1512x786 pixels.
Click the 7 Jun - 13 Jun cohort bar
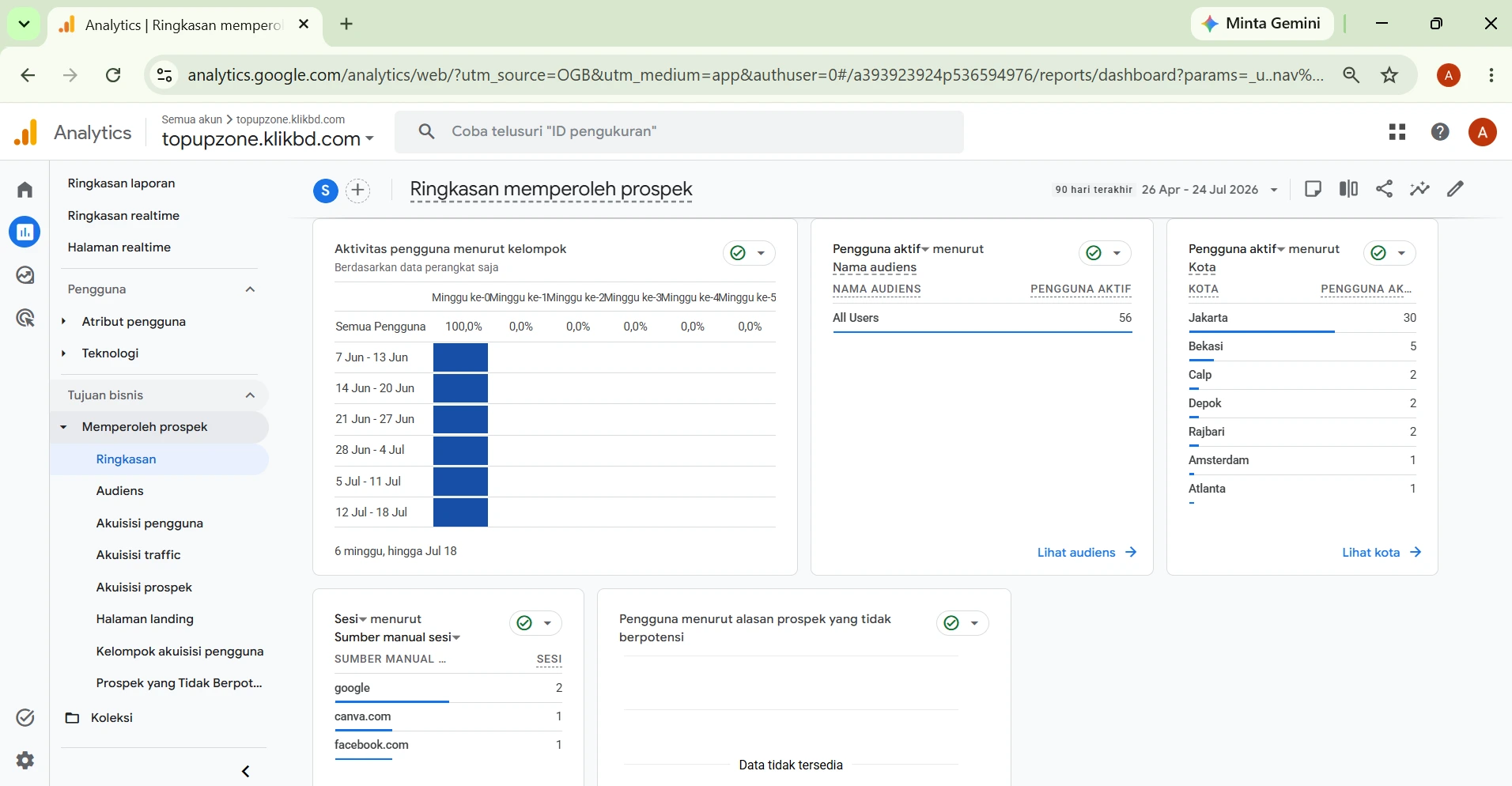coord(460,357)
